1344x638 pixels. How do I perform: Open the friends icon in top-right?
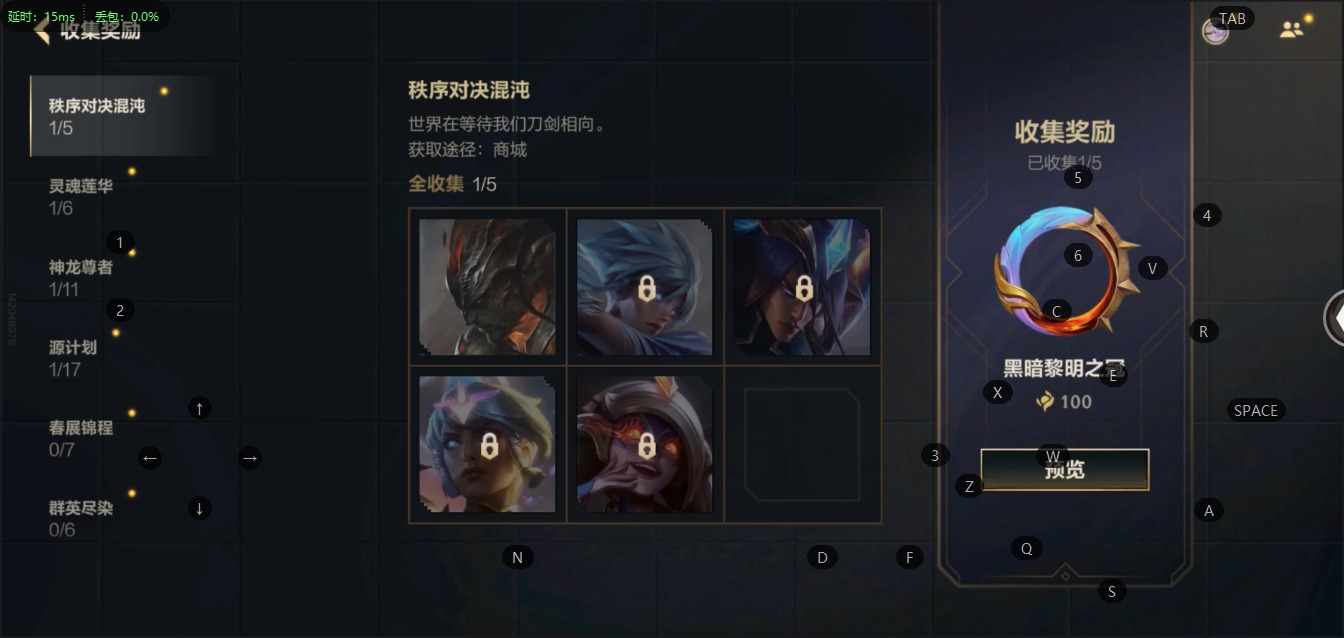click(x=1291, y=30)
